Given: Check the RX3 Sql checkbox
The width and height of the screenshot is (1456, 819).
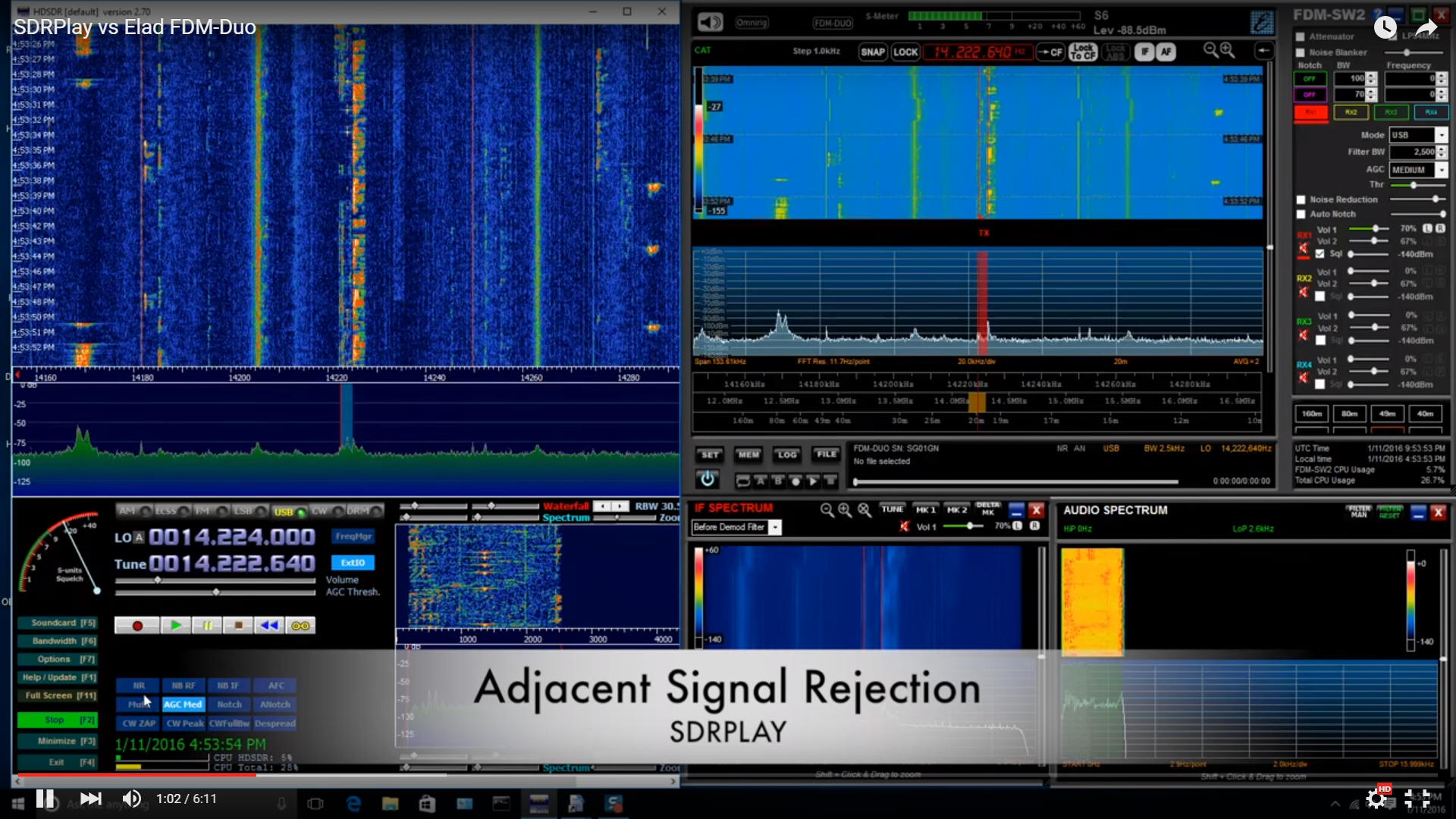Looking at the screenshot, I should pos(1320,340).
